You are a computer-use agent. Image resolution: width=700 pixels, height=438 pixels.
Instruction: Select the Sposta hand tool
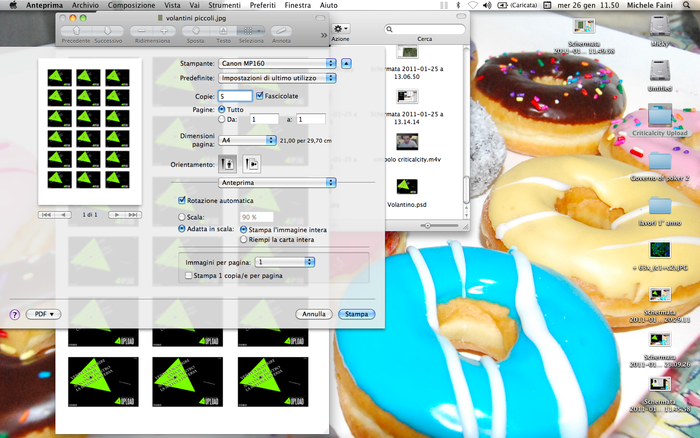tap(196, 31)
